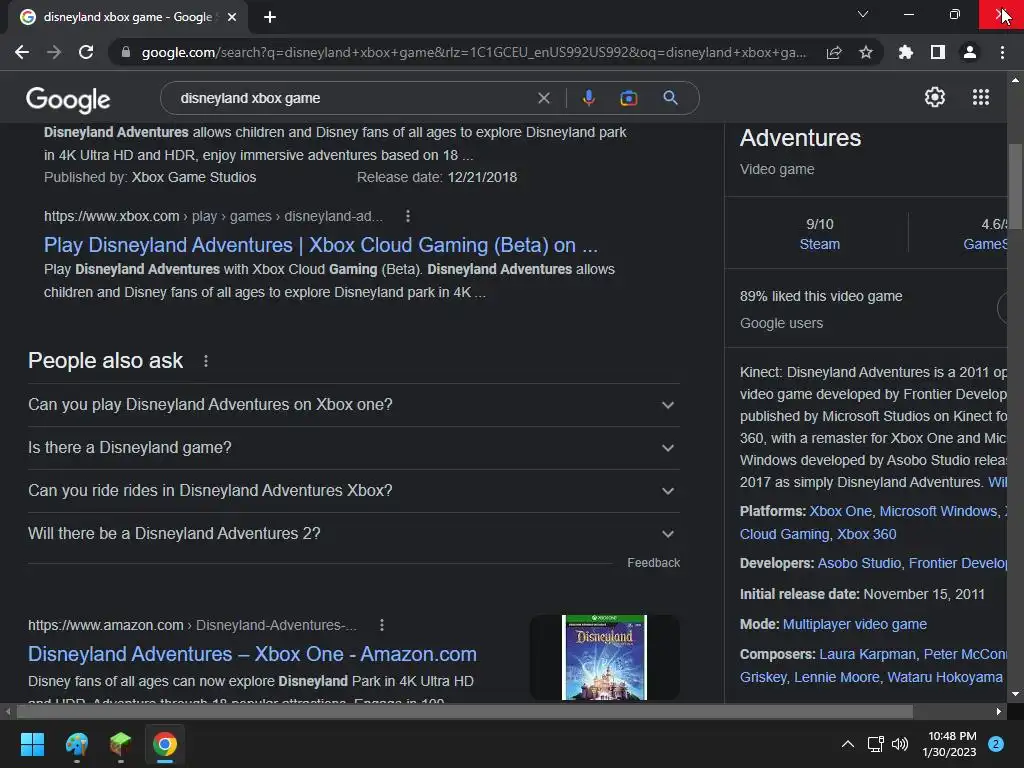
Task: Expand 'Can you play Disneyland Adventures on Xbox one?'
Action: (353, 405)
